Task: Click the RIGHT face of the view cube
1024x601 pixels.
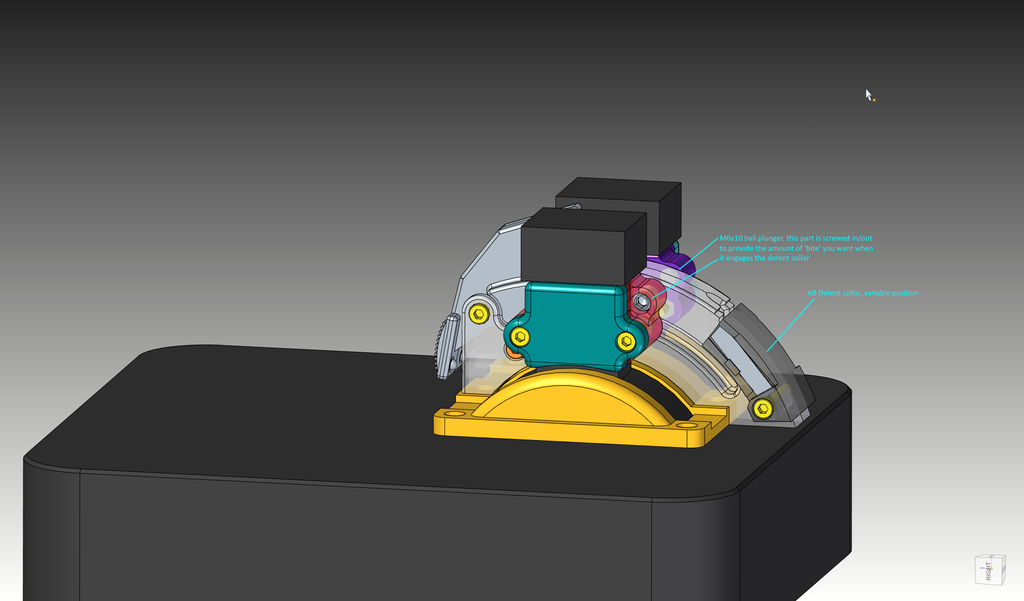Action: click(x=988, y=571)
